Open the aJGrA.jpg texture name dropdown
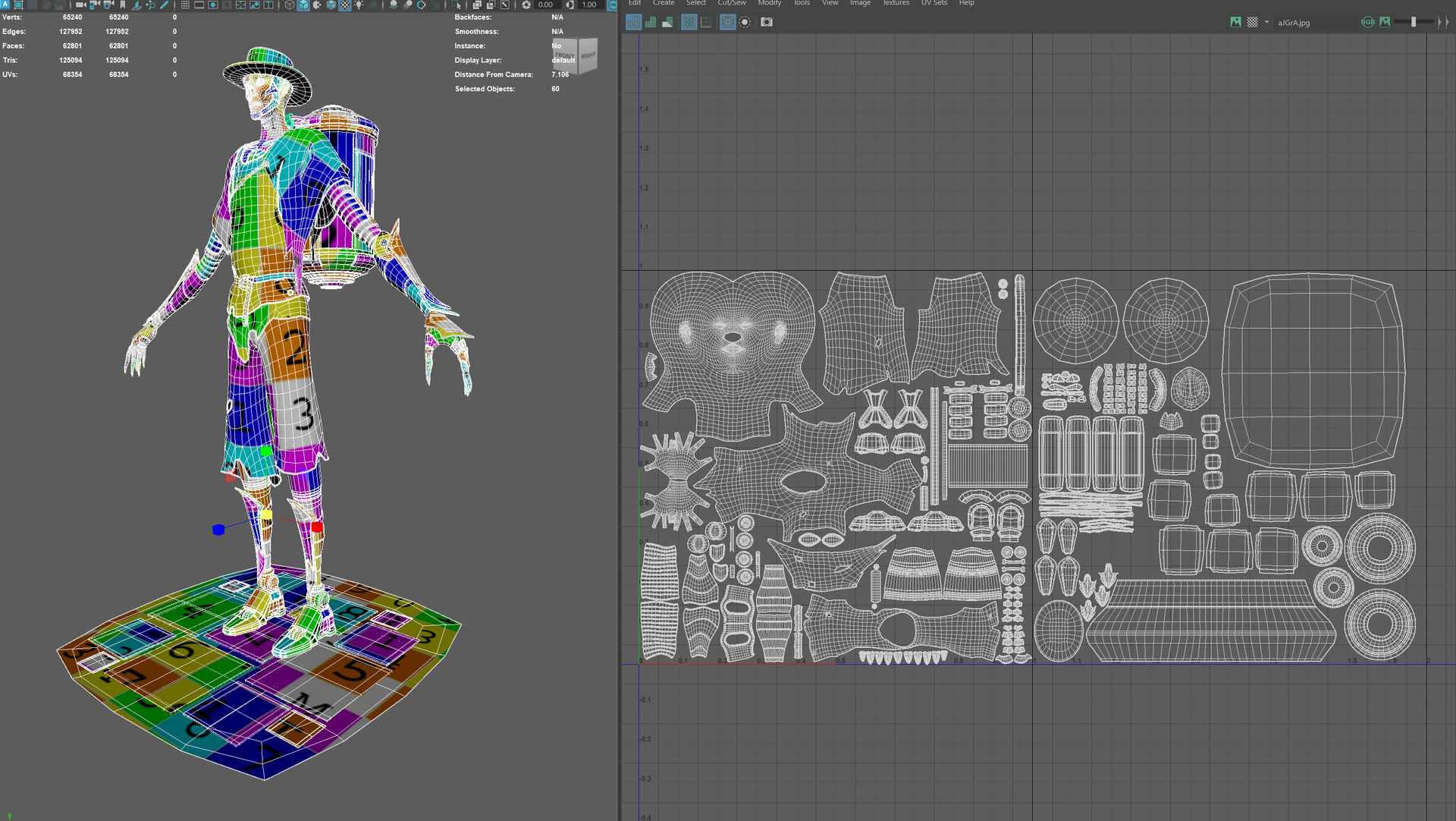The height and width of the screenshot is (821, 1456). [1294, 23]
